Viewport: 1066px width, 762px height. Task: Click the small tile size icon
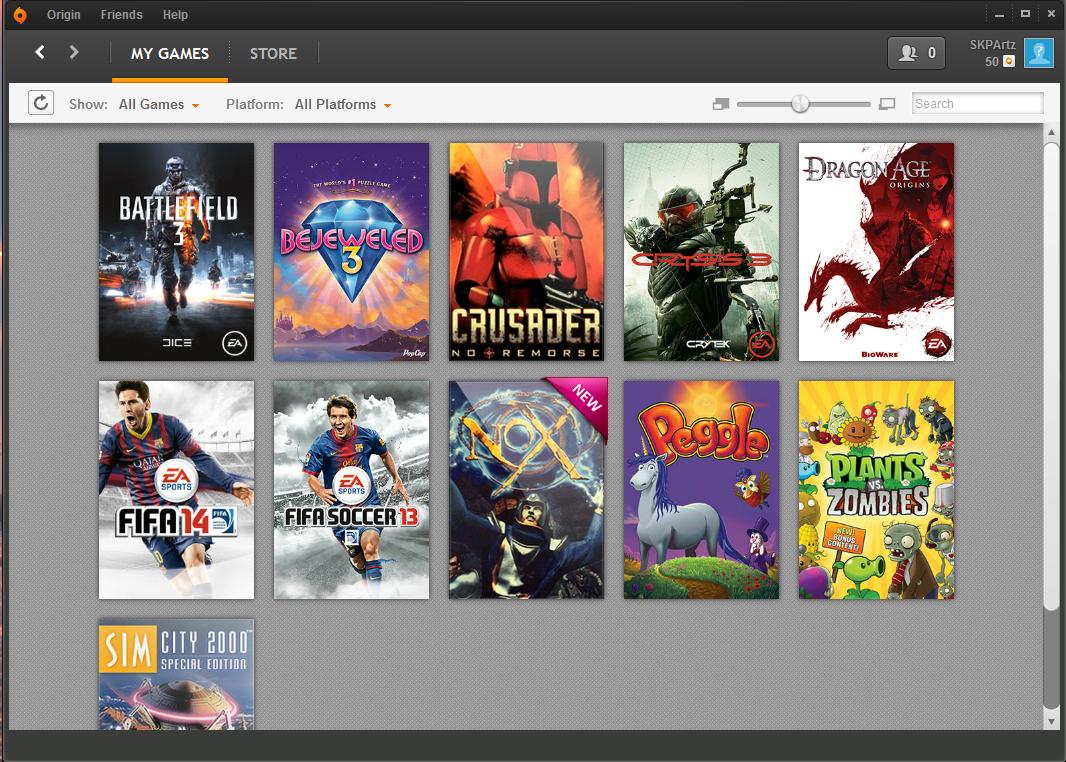[721, 104]
